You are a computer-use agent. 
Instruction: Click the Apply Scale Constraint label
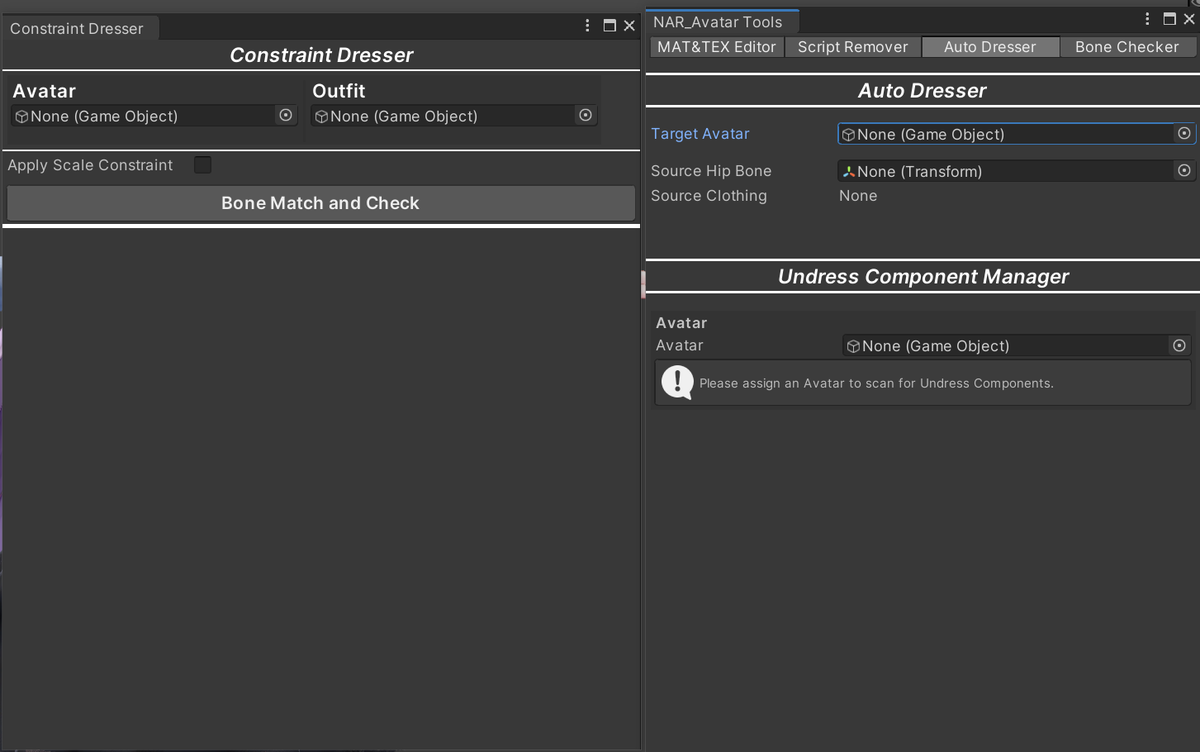point(90,165)
